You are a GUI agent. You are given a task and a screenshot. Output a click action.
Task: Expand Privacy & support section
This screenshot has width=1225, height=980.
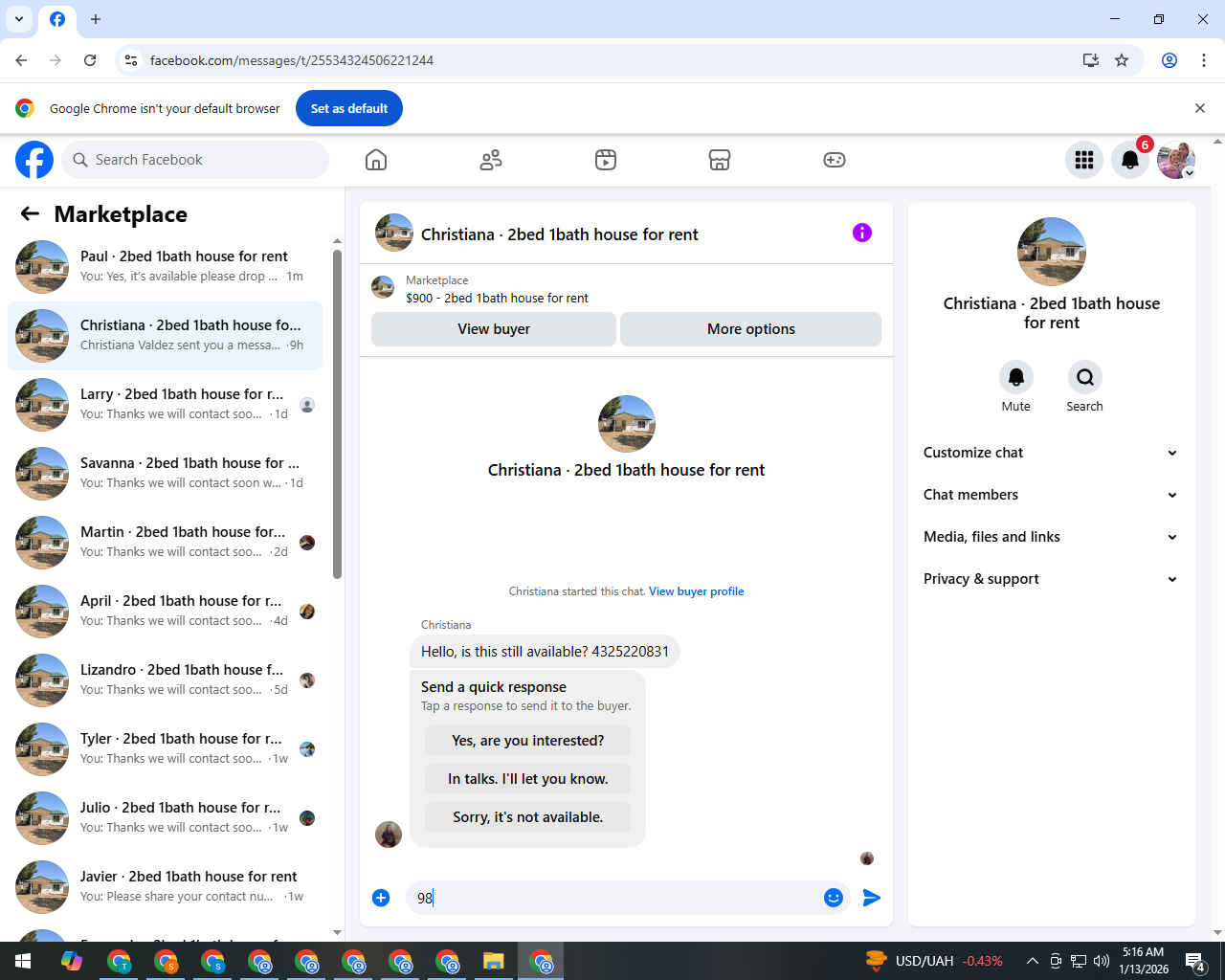pos(1051,579)
